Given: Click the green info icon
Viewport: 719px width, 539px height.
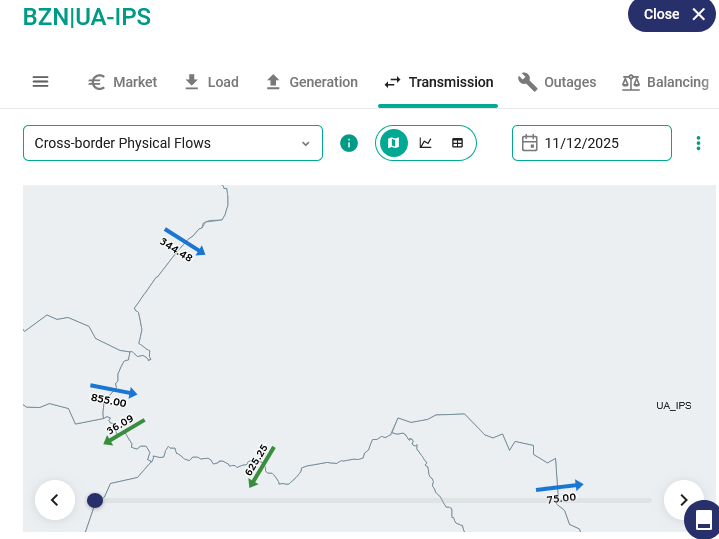Looking at the screenshot, I should [349, 143].
